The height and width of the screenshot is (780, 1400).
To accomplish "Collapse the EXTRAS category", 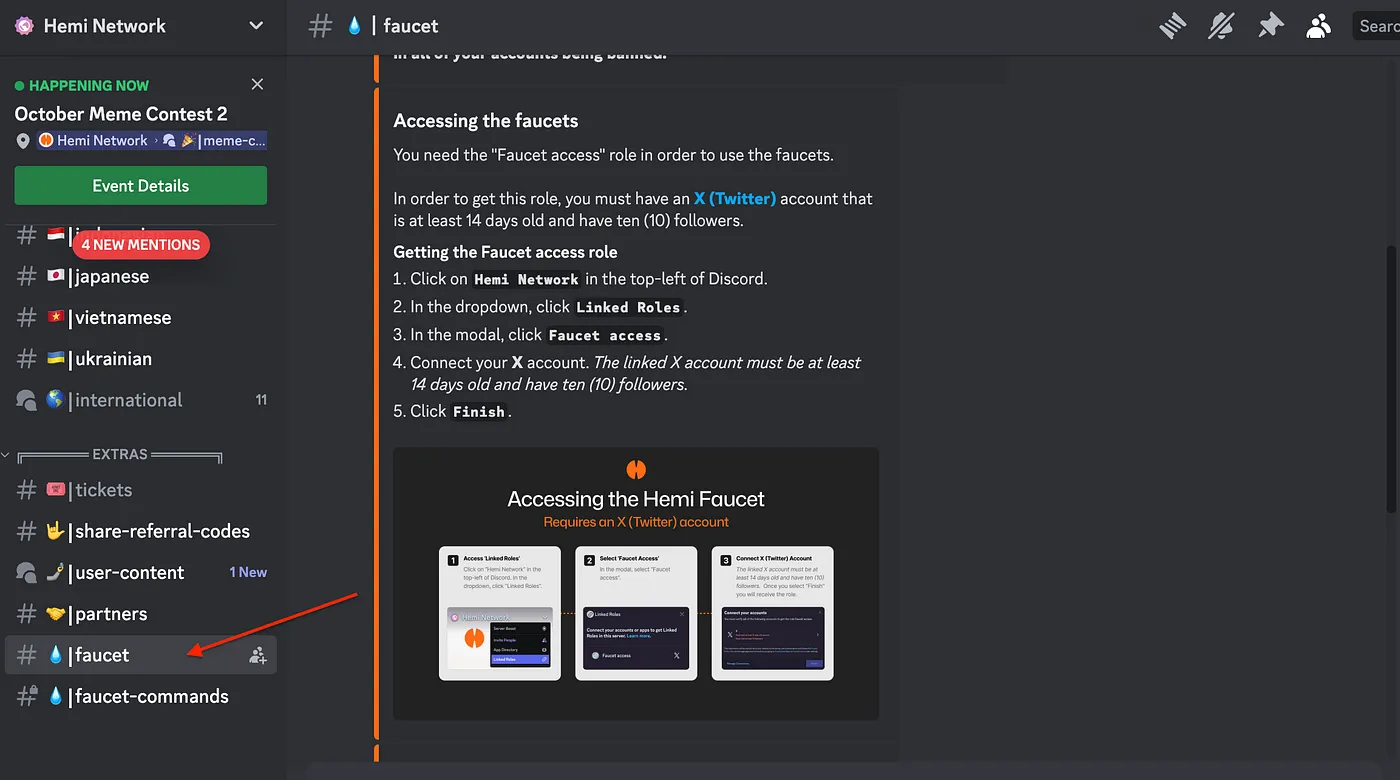I will point(119,454).
